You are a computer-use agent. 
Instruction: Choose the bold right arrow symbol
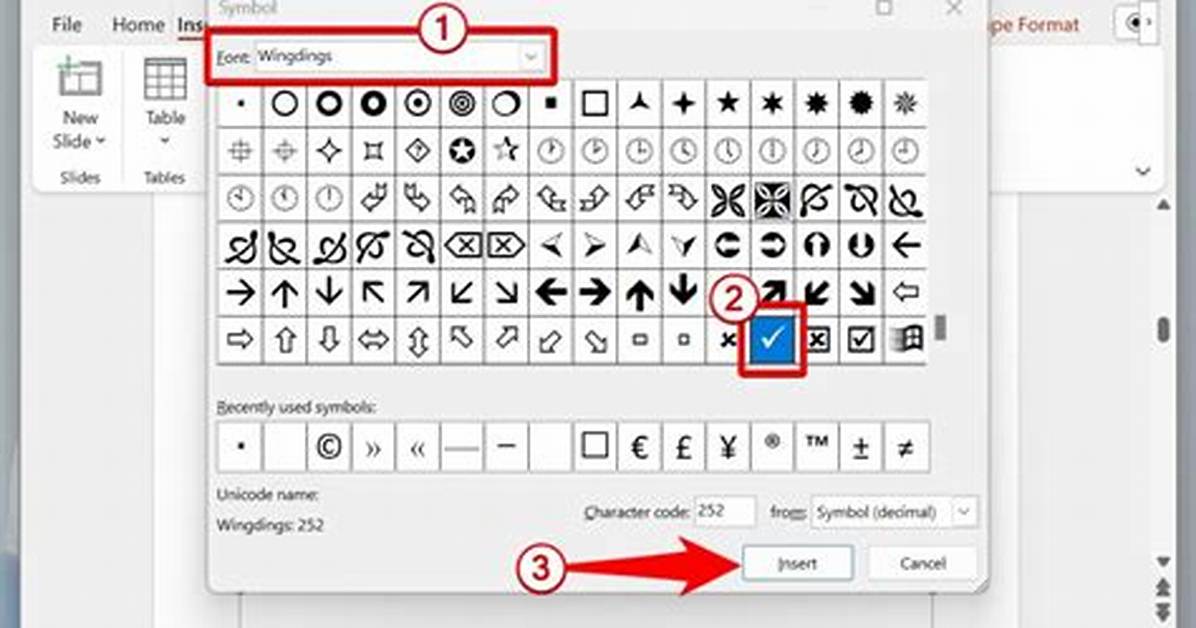click(x=595, y=292)
